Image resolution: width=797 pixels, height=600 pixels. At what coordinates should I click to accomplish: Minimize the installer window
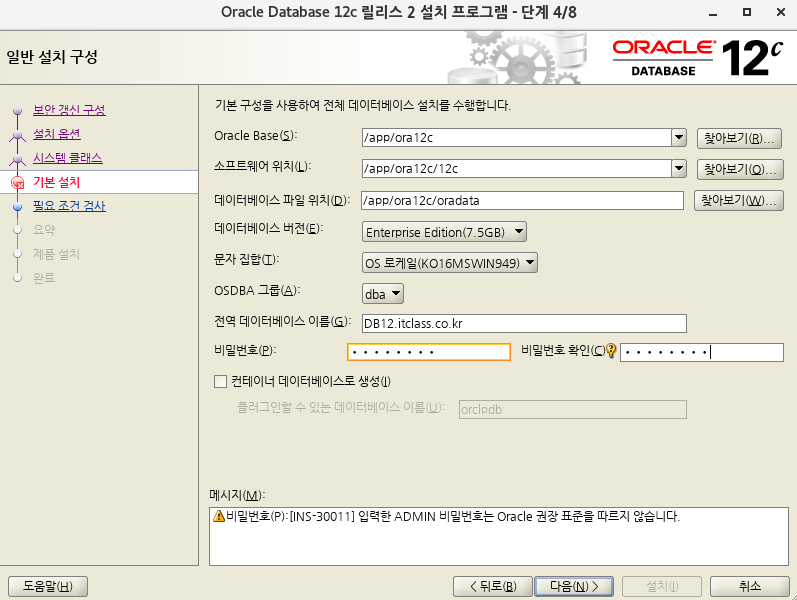(x=713, y=13)
